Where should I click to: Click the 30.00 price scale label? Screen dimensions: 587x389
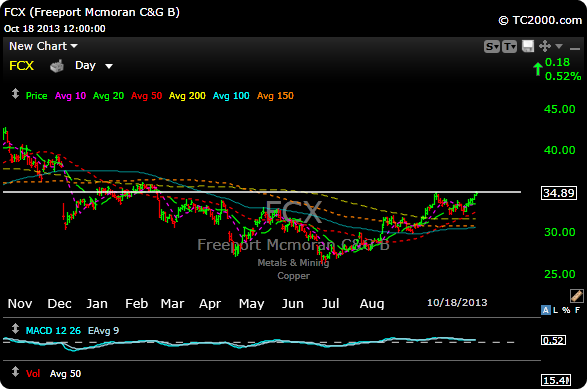coord(560,232)
